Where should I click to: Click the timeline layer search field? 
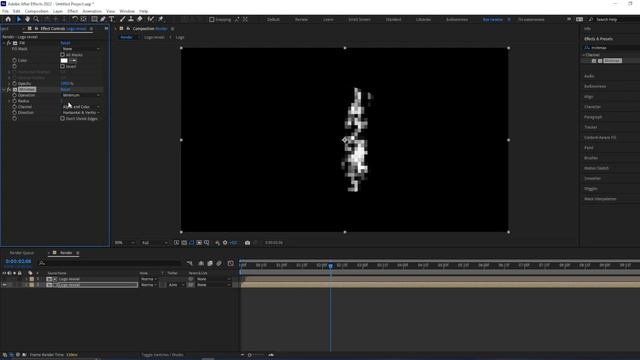click(110, 263)
